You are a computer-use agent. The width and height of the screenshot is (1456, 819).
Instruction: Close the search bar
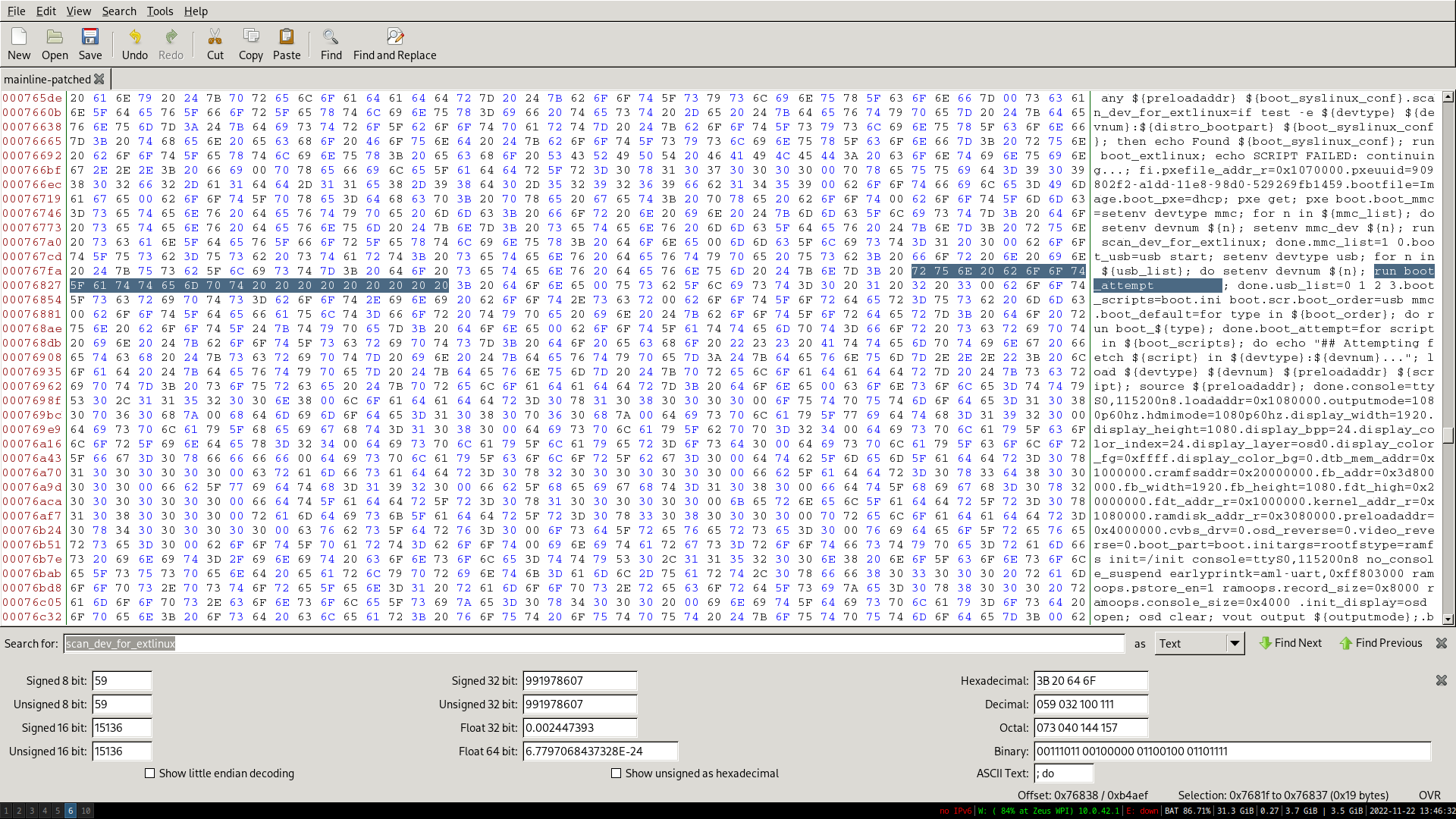click(1442, 643)
